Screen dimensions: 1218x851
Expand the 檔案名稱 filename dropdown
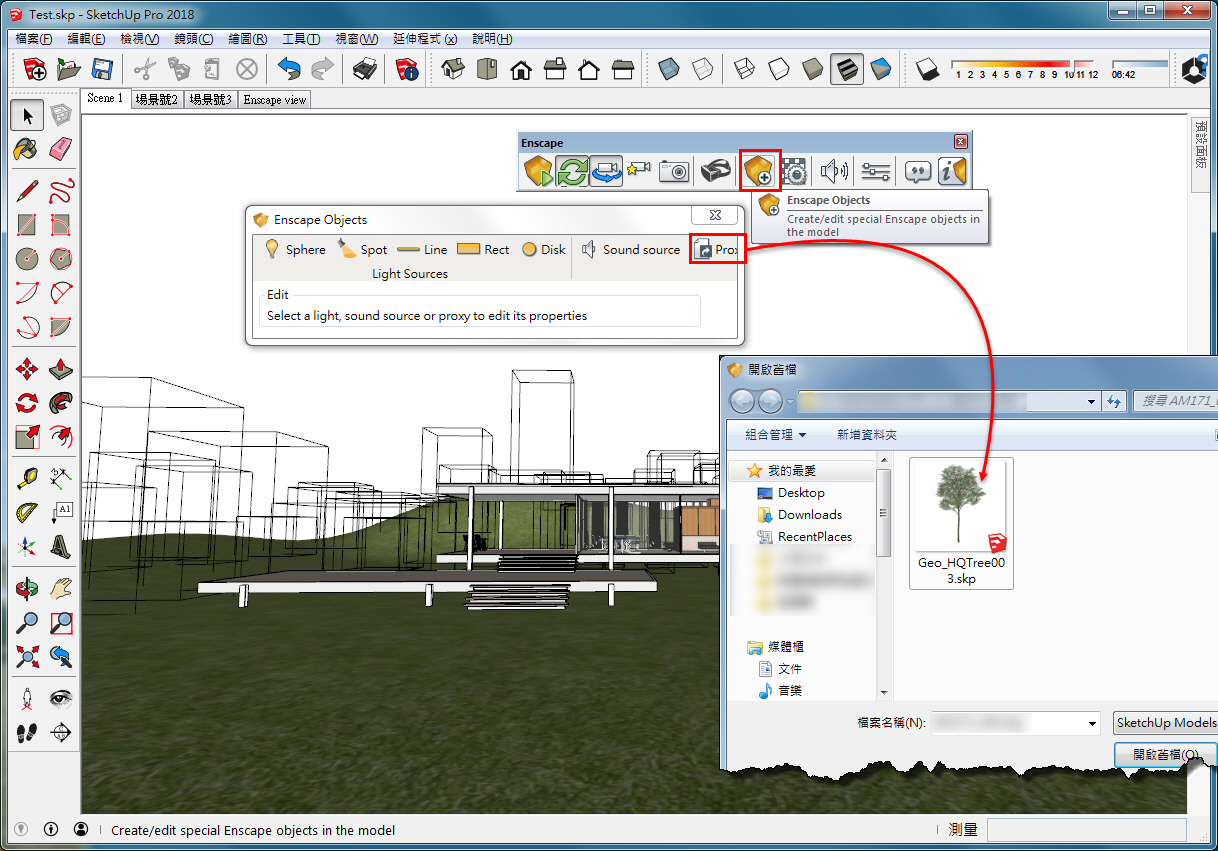[x=1092, y=722]
